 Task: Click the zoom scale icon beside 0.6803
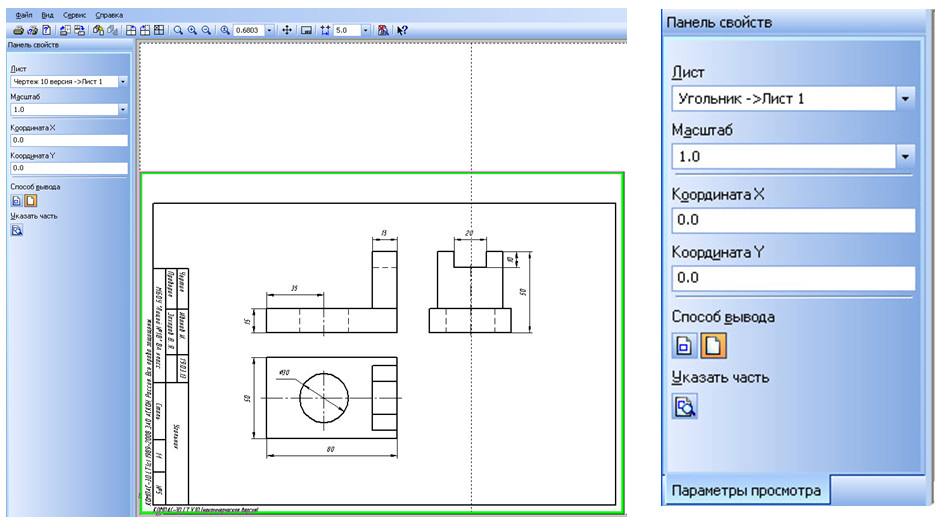225,30
